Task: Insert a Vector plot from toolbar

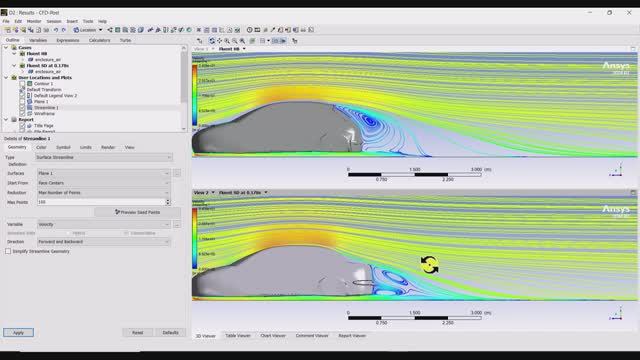Action: (110, 30)
